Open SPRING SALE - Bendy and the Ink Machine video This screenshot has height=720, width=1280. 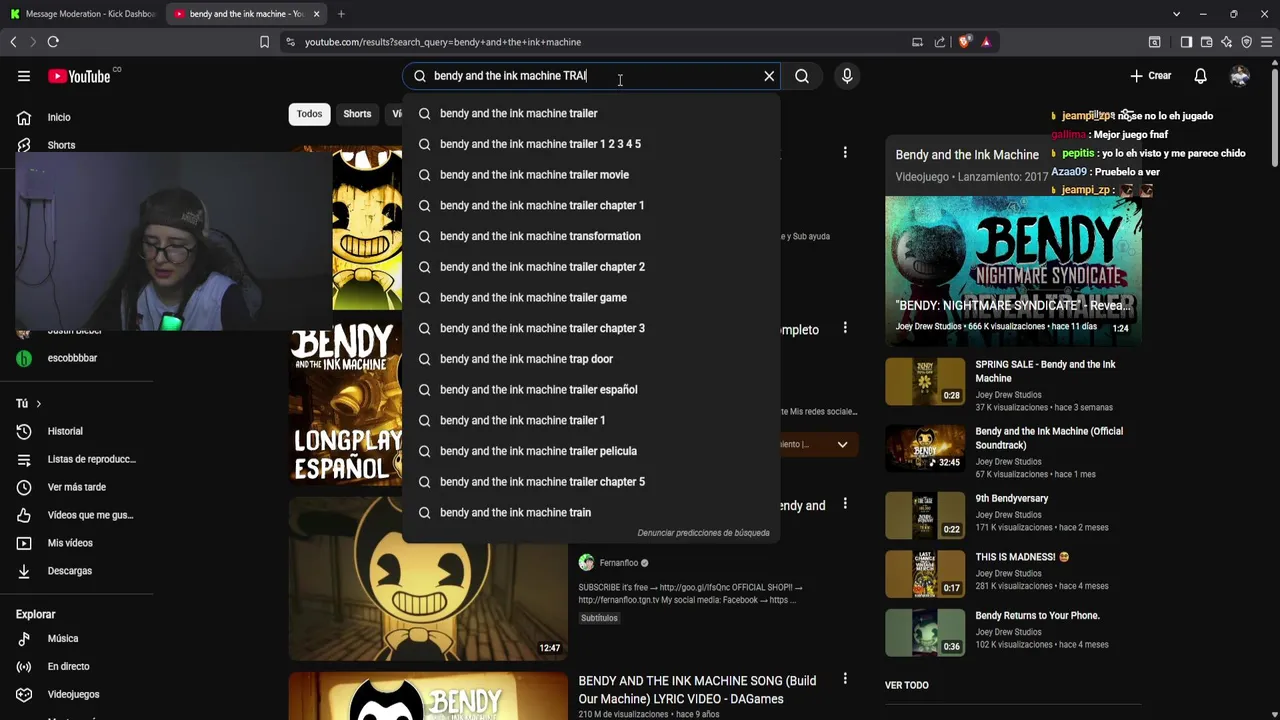pos(1045,371)
